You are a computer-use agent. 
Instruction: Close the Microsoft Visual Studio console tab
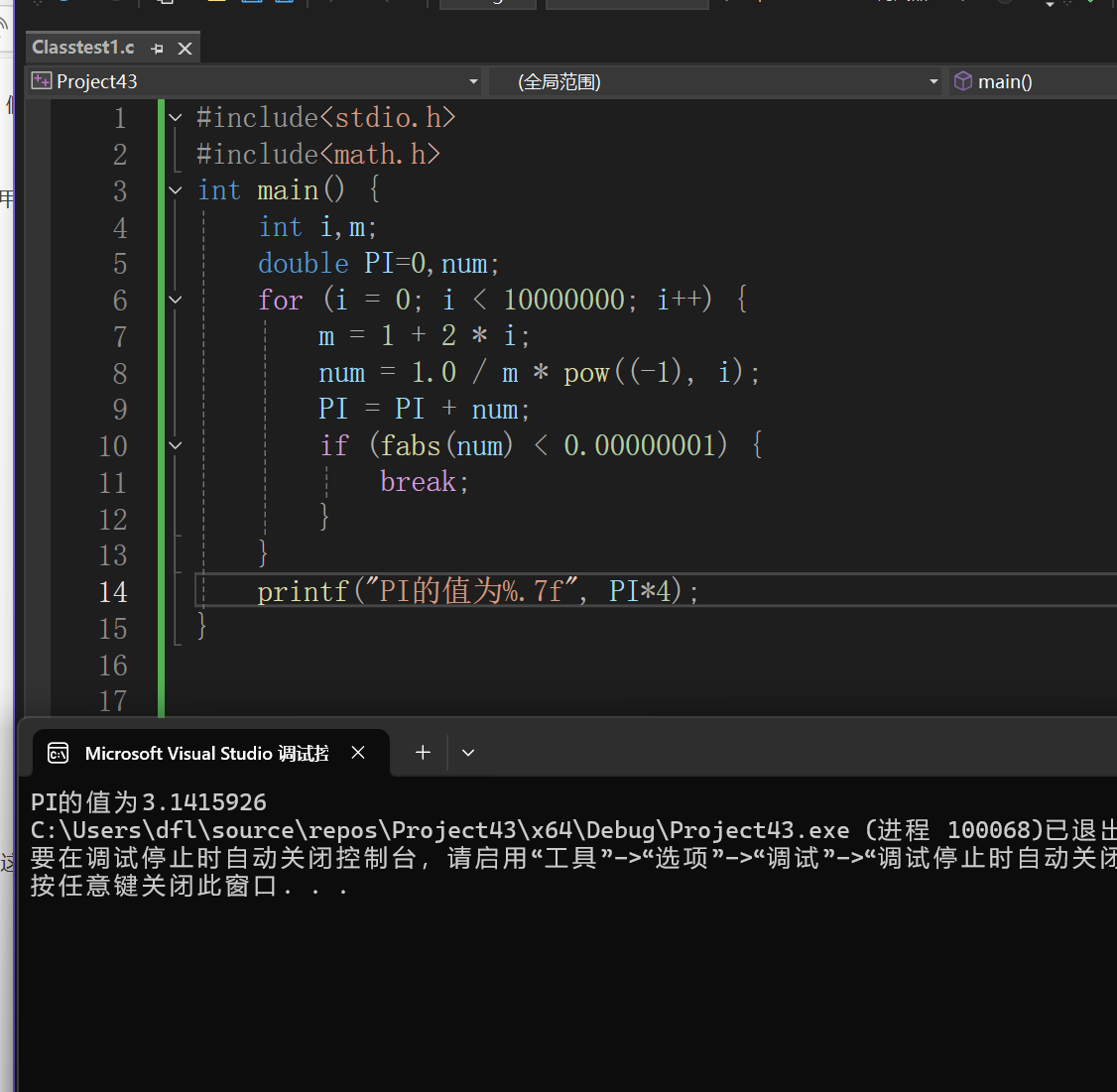(x=358, y=753)
